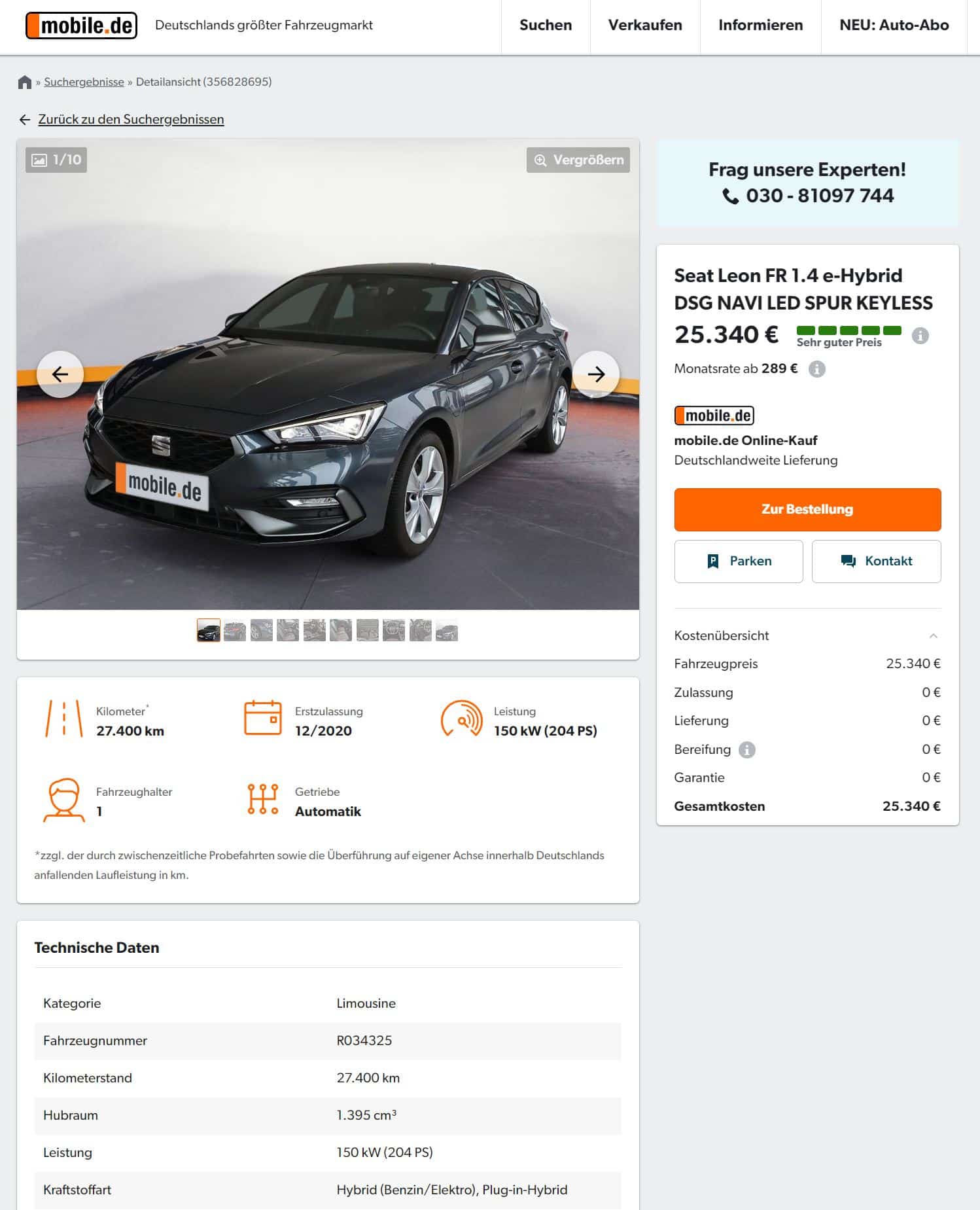Click the image counter 1/10 badge
The image size is (980, 1210).
pos(56,160)
